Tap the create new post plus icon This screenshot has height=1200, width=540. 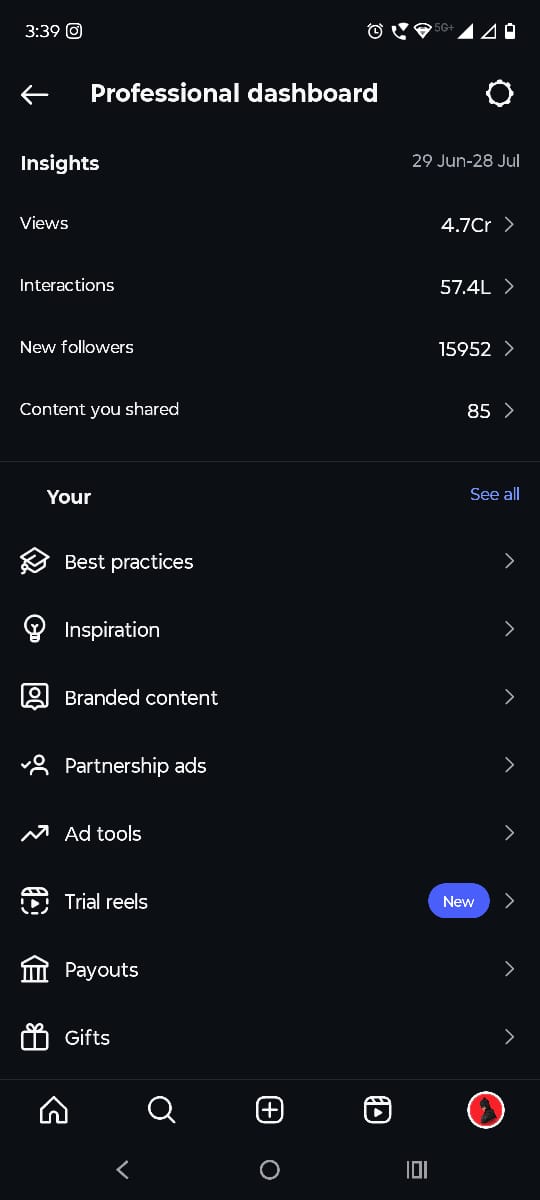click(270, 1110)
